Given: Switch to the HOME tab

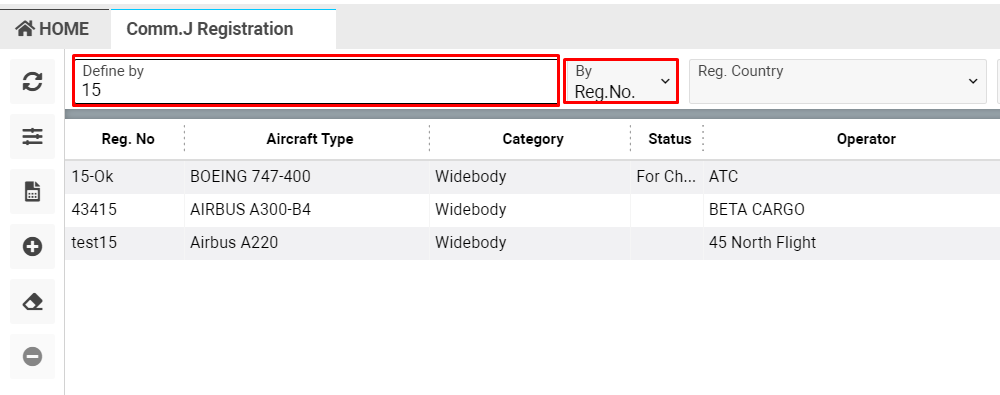Looking at the screenshot, I should click(x=53, y=29).
